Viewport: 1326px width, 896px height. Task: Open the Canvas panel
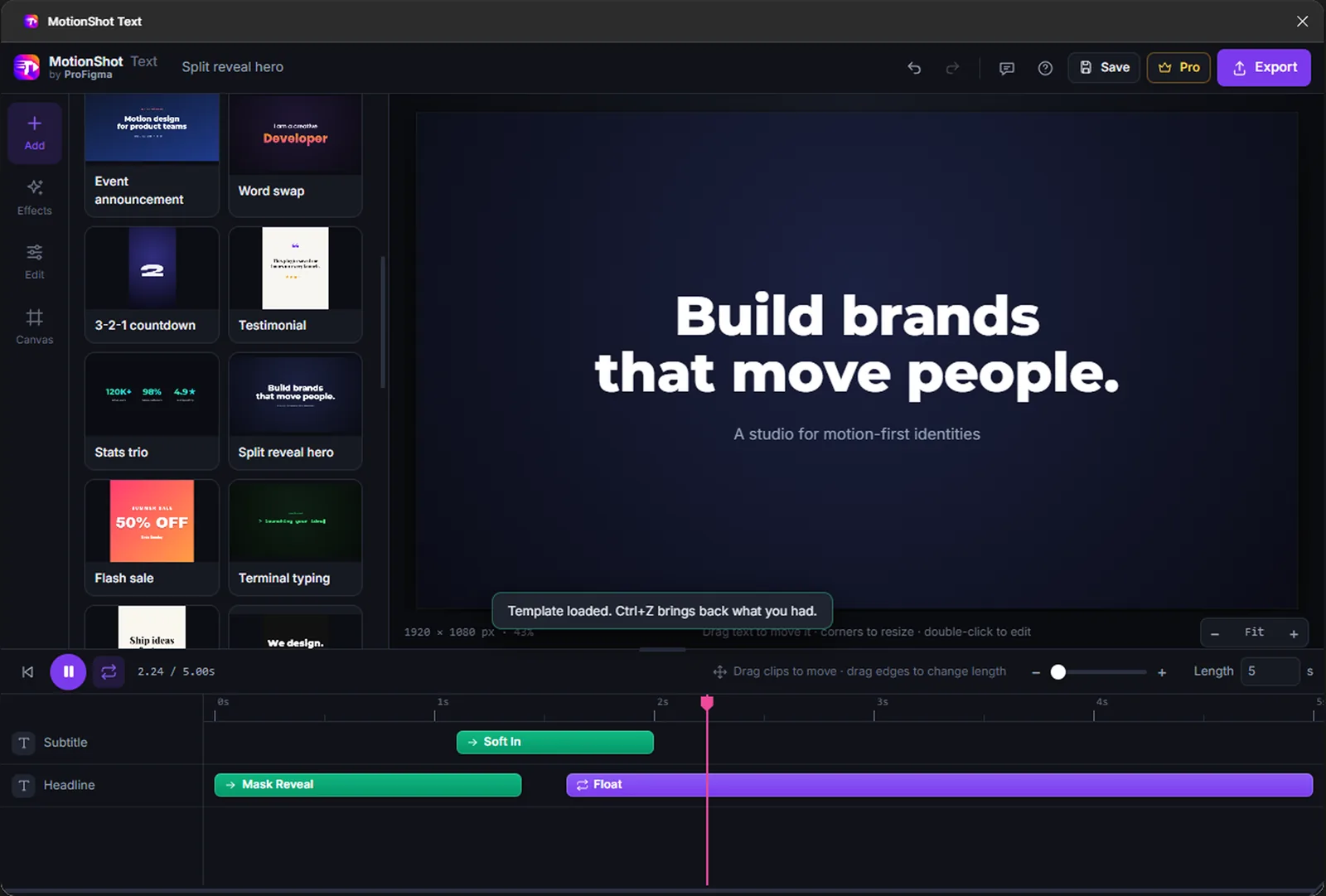pos(34,327)
